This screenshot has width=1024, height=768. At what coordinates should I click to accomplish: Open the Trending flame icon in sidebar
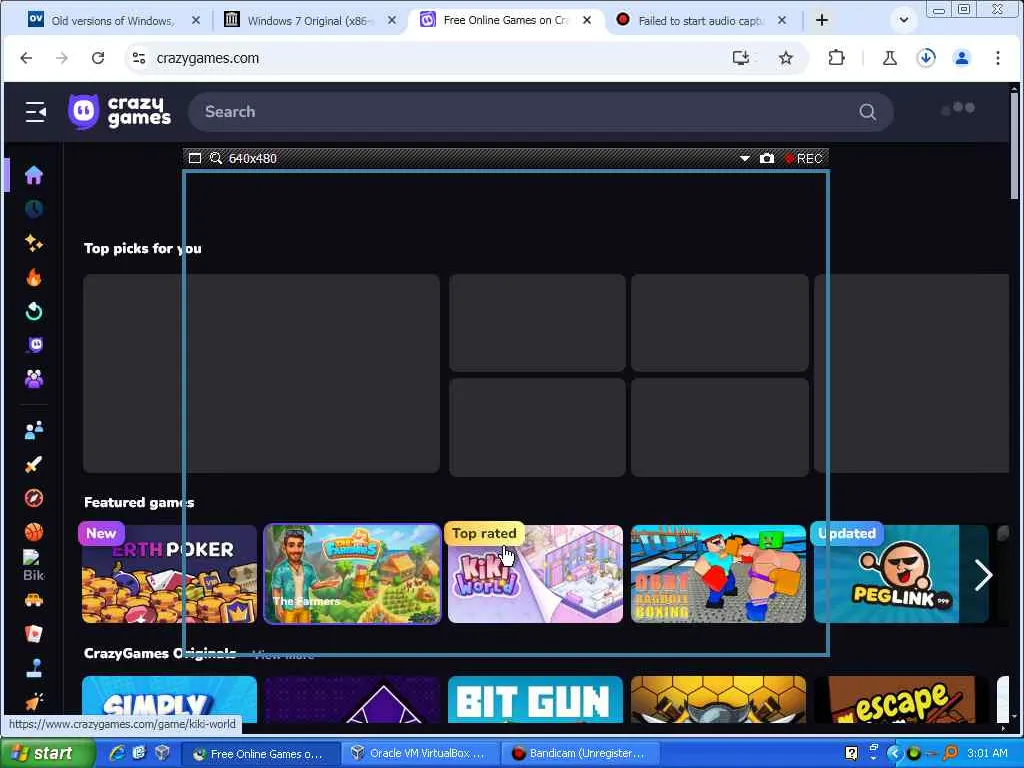[x=34, y=278]
